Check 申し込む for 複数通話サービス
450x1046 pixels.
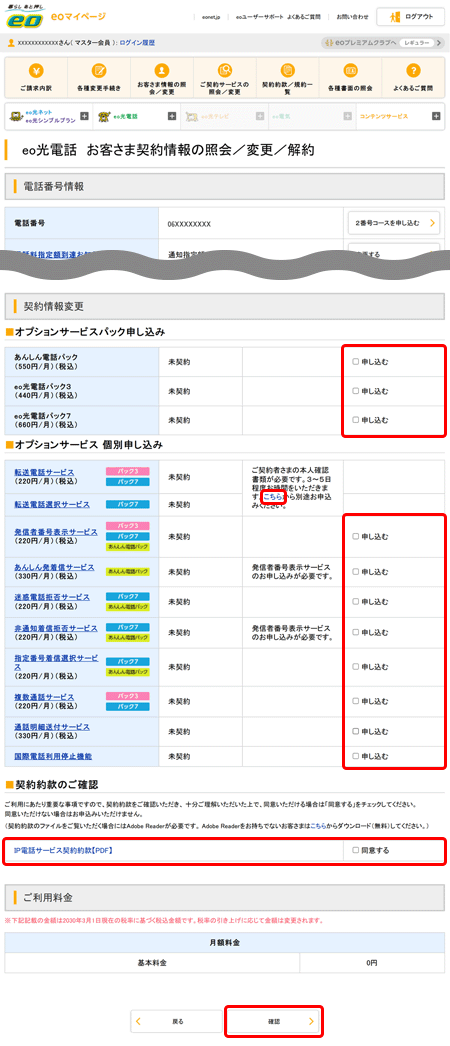pos(355,701)
